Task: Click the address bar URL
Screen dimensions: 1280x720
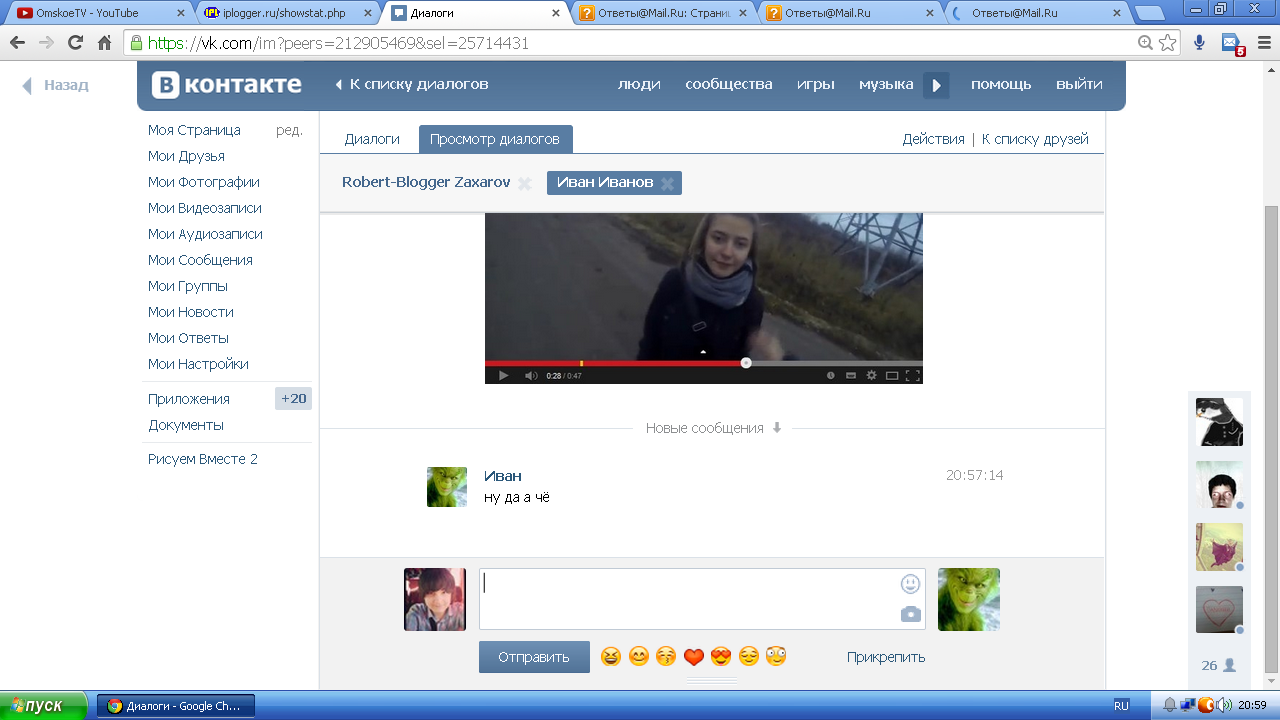Action: coord(338,43)
